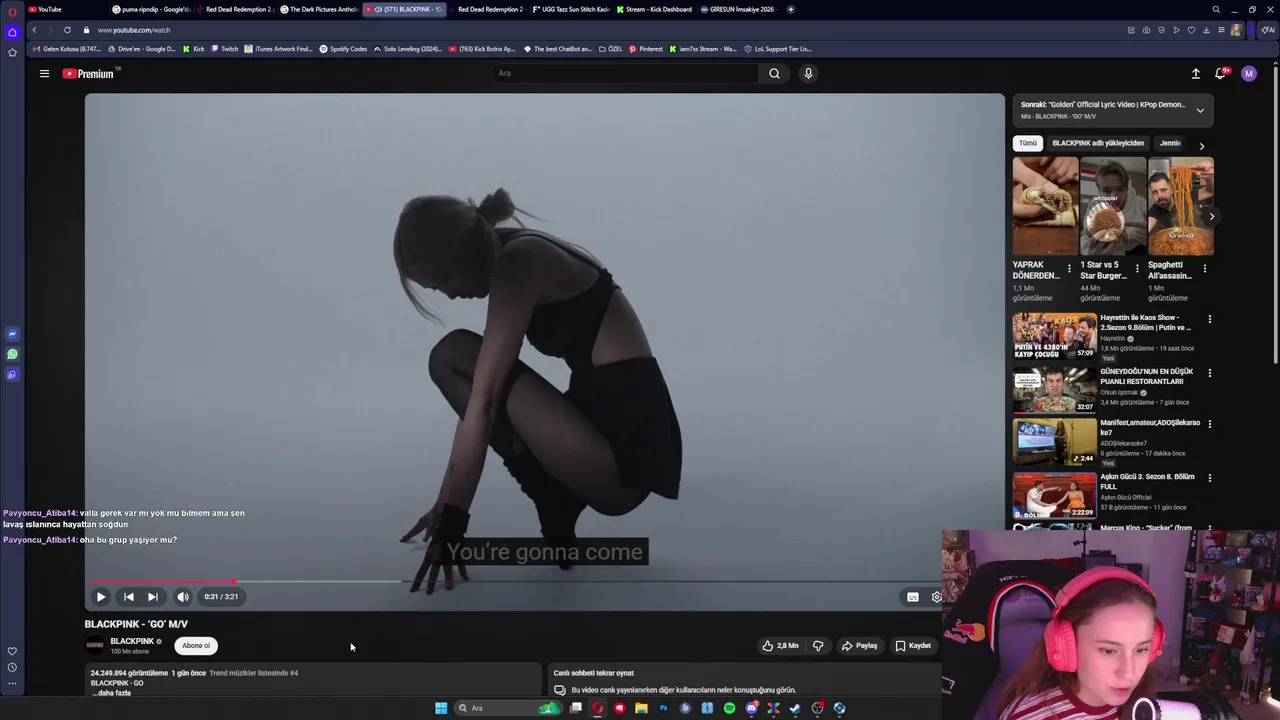
Task: Select the BLACKPINK adlı yükleyiciden chip
Action: coord(1098,143)
